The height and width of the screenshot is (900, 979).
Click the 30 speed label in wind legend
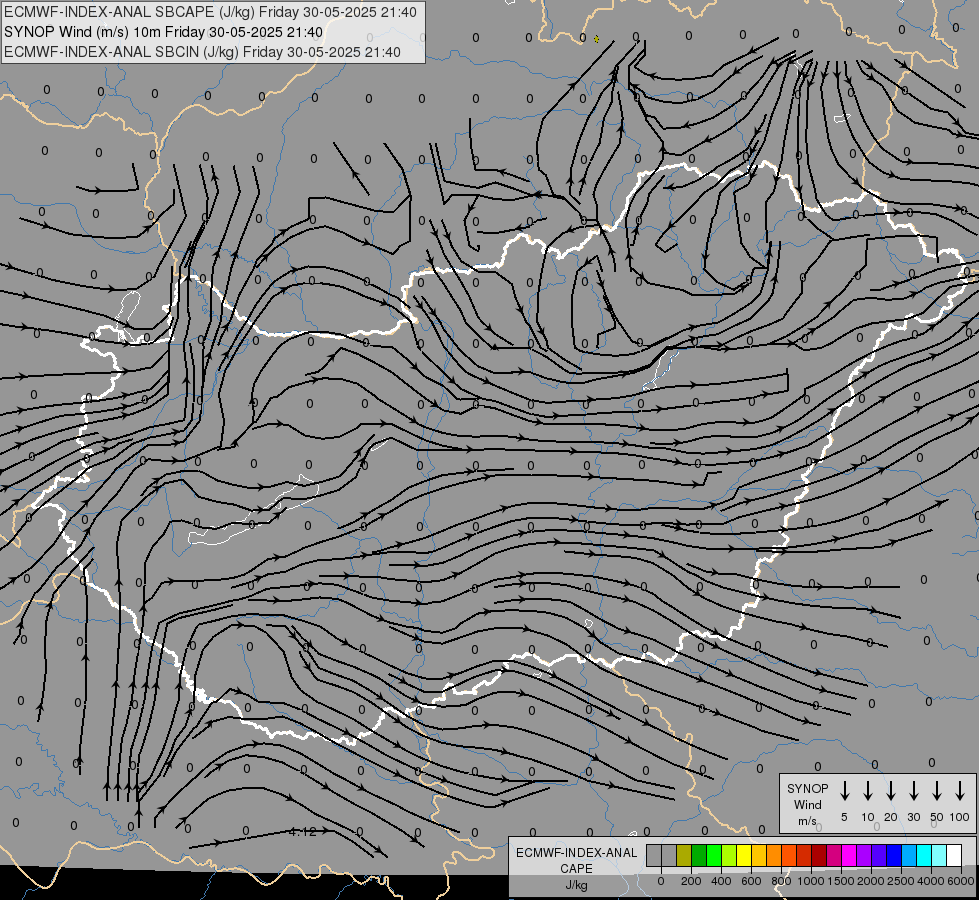914,817
